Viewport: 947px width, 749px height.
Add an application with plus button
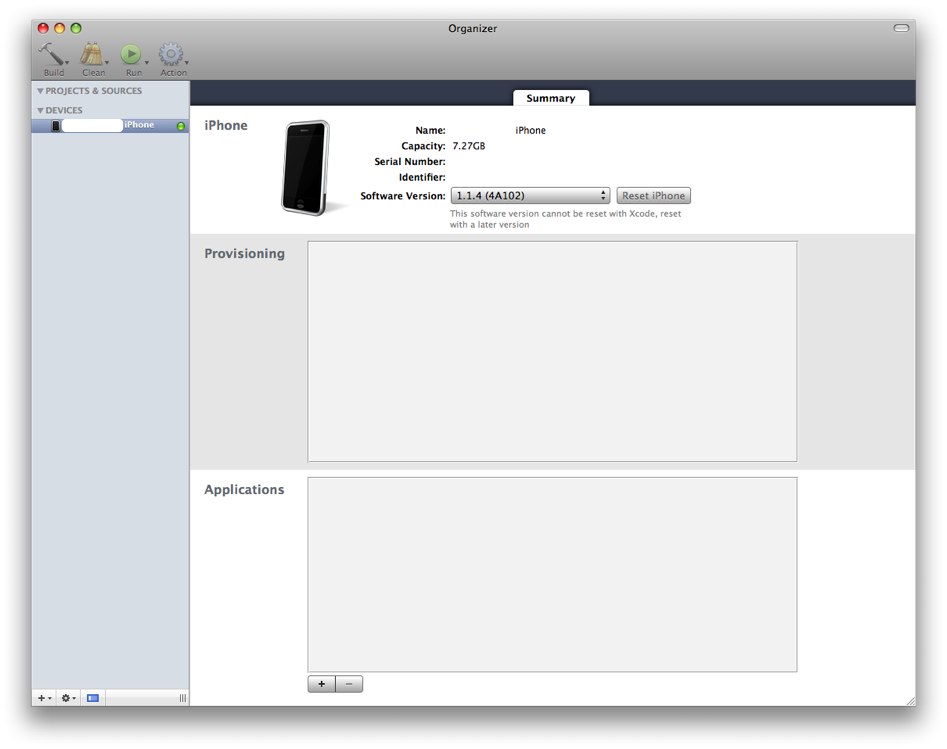[321, 684]
